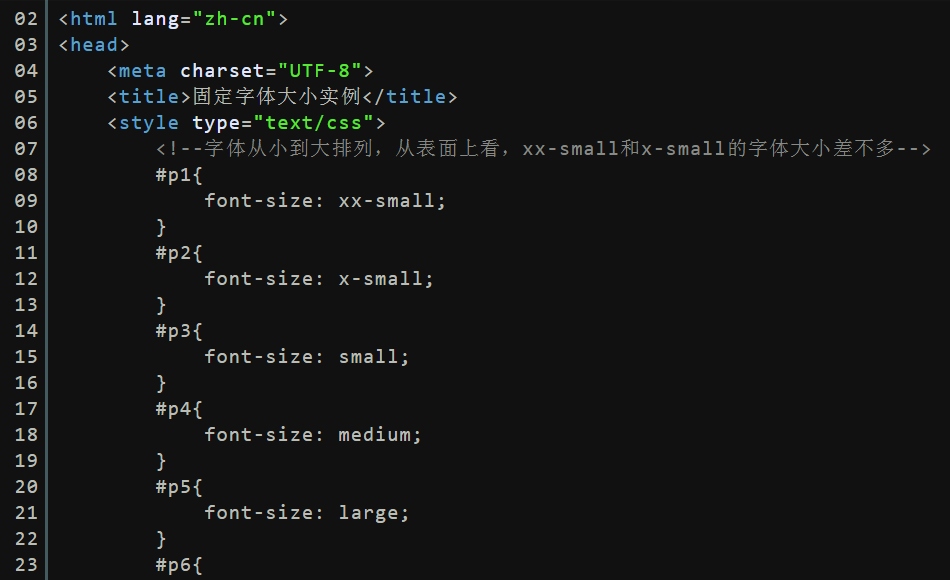Screen dimensions: 950x580
Task: Click the meta charset line
Action: (x=241, y=71)
